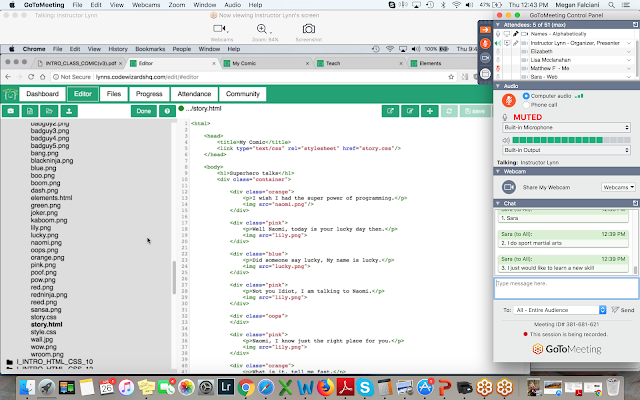The height and width of the screenshot is (400, 640).
Task: Click the first open-in-new-window icon button
Action: point(390,111)
